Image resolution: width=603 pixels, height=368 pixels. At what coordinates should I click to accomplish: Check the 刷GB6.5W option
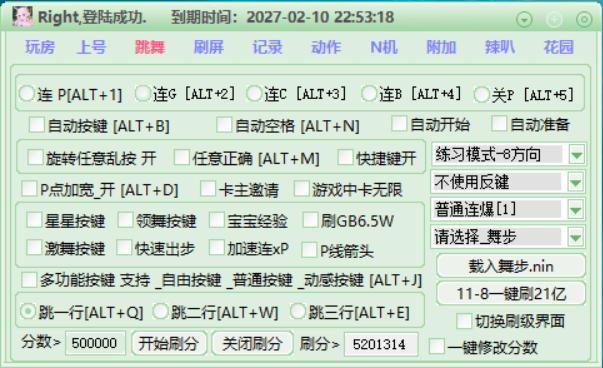tap(310, 220)
